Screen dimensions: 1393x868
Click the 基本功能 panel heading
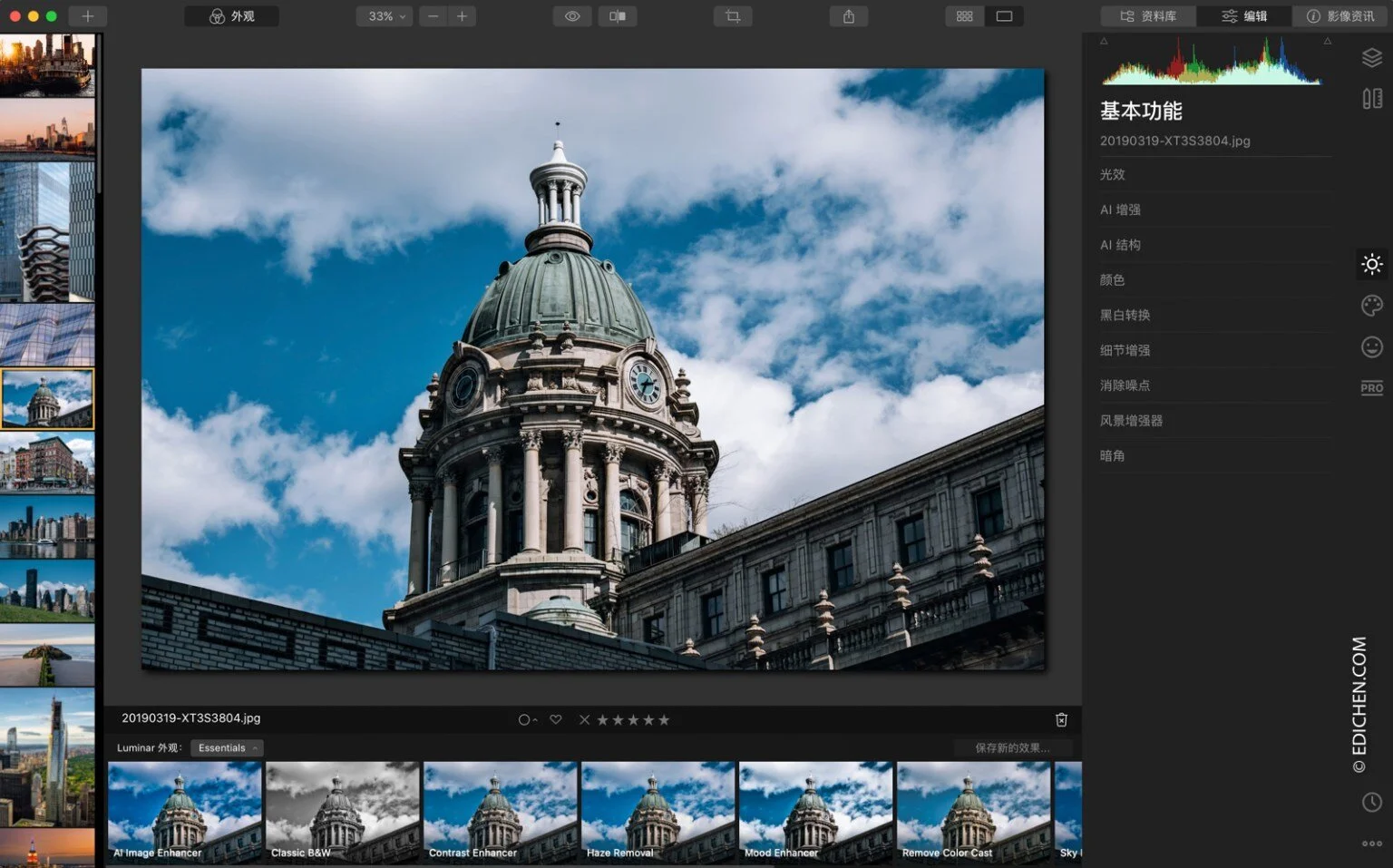tap(1141, 111)
